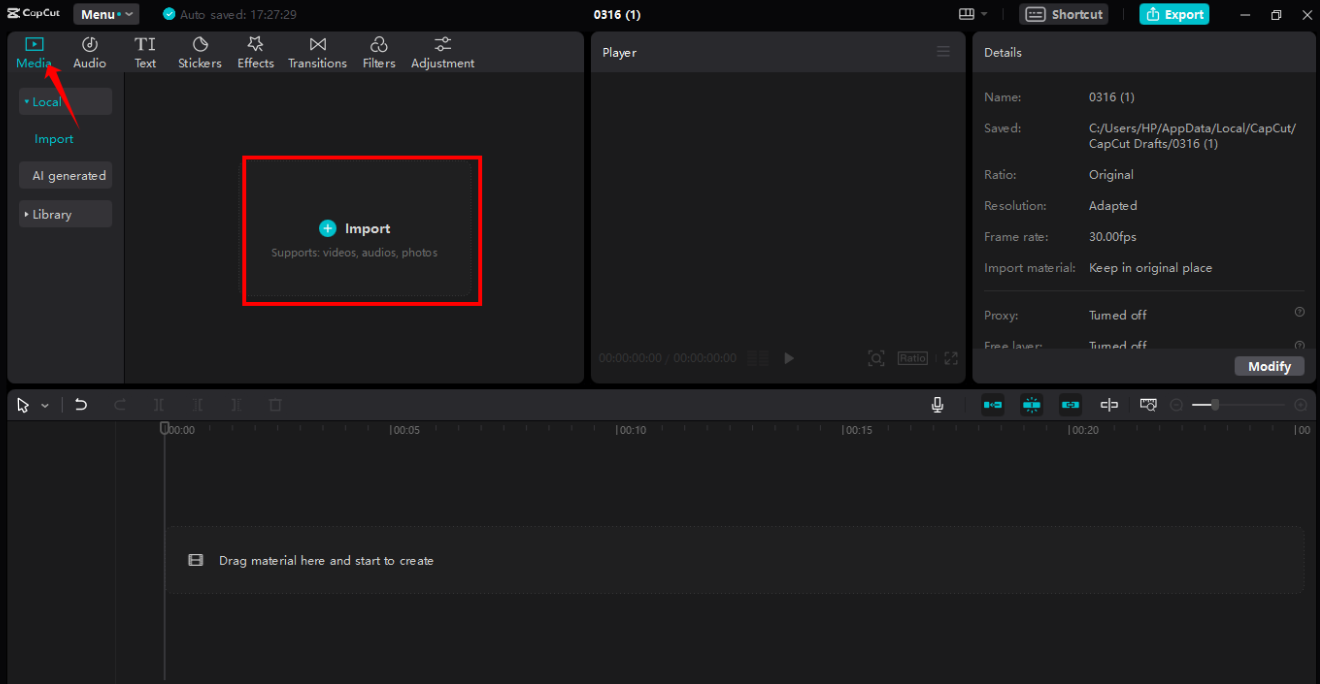Open the CapCut Menu dropdown
Image resolution: width=1320 pixels, height=684 pixels.
tap(106, 14)
